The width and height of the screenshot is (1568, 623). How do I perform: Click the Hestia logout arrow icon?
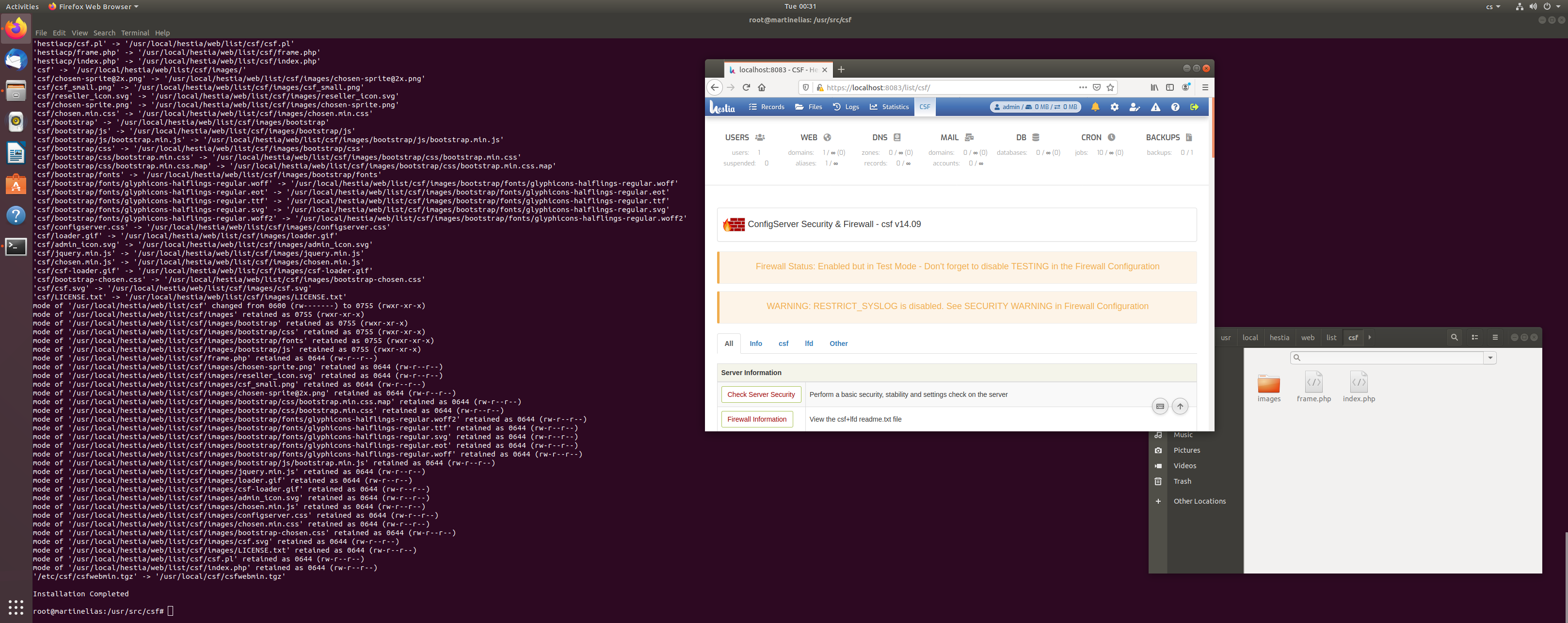pos(1194,107)
